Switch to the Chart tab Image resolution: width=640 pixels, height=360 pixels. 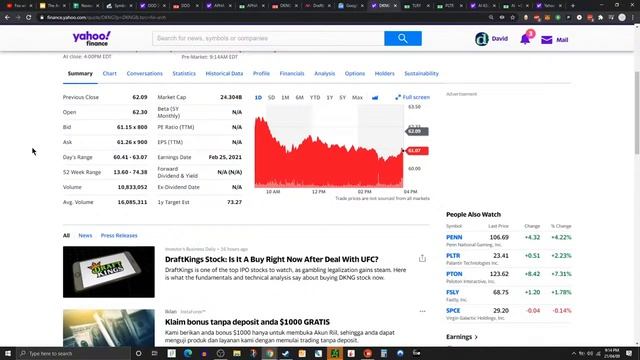pos(109,73)
